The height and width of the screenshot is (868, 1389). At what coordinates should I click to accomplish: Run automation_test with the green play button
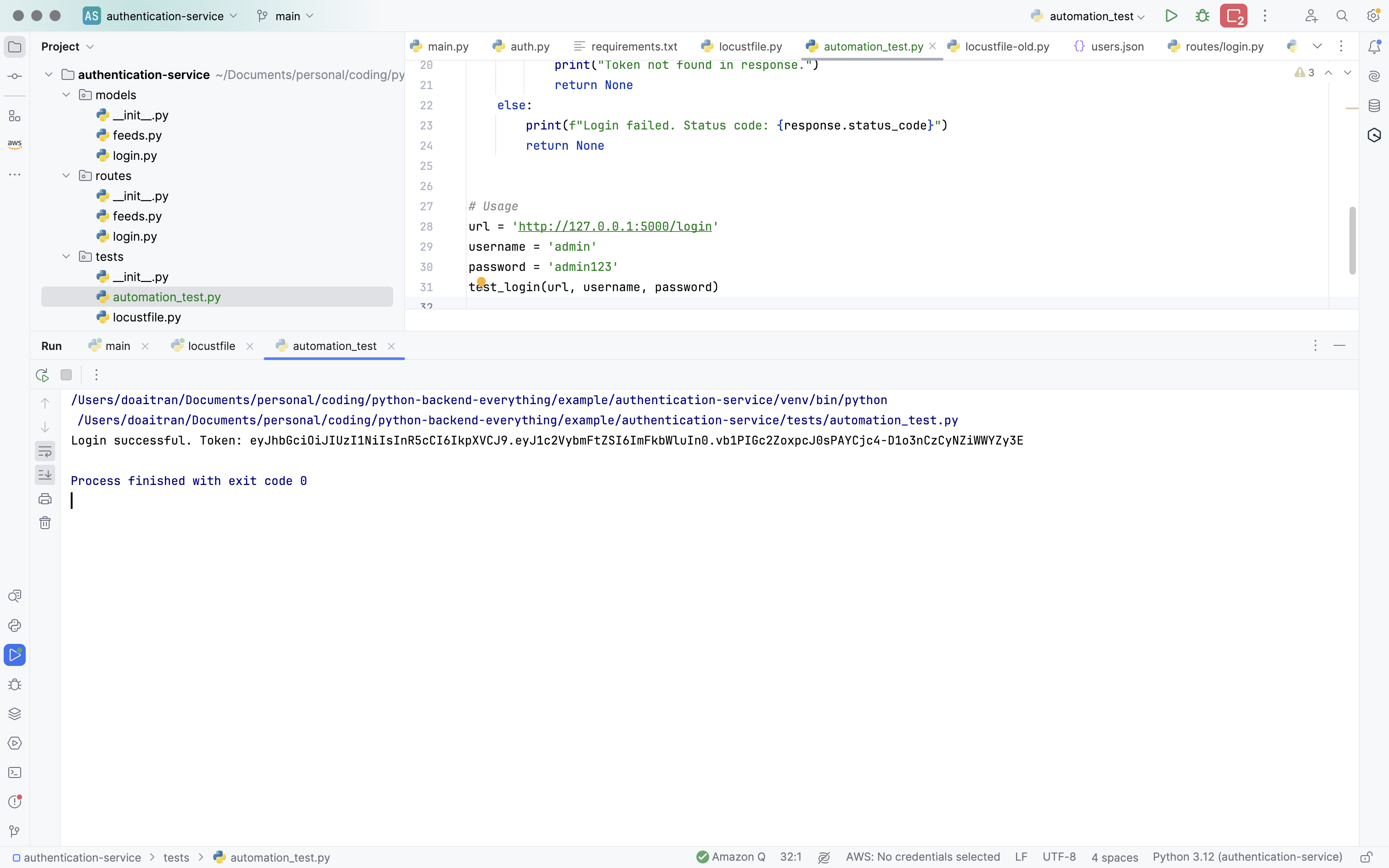tap(1171, 16)
